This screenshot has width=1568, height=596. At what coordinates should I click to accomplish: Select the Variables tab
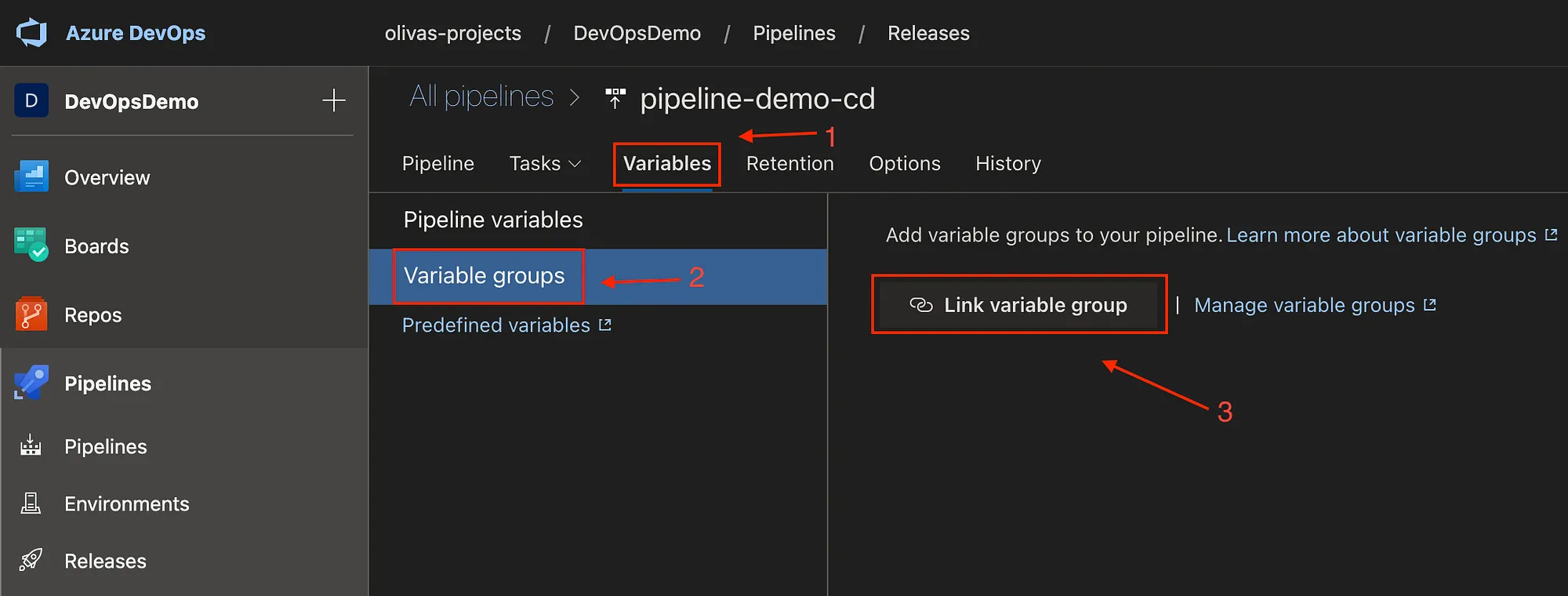click(667, 163)
